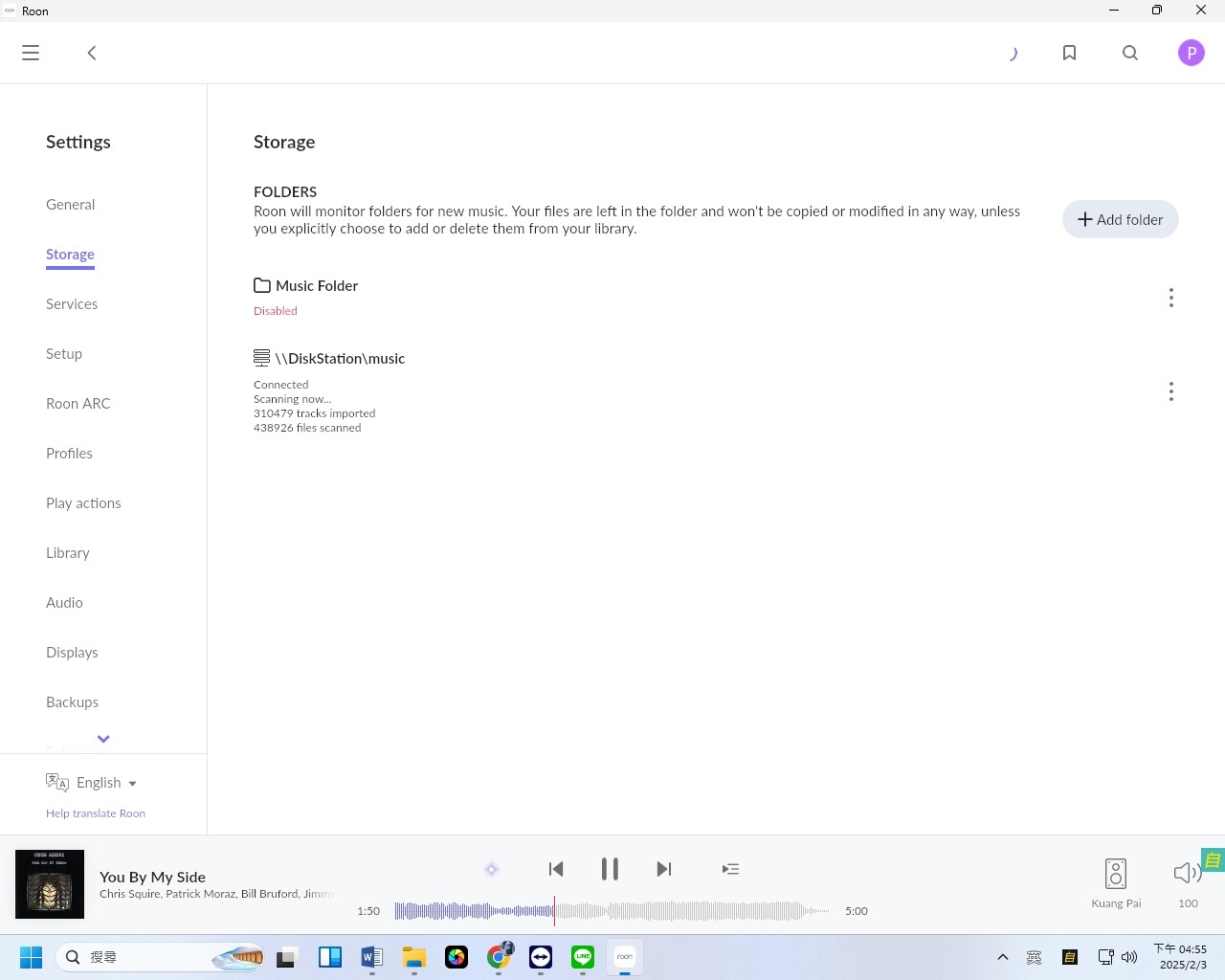The width and height of the screenshot is (1225, 980).
Task: Open Profiles settings
Action: (69, 453)
